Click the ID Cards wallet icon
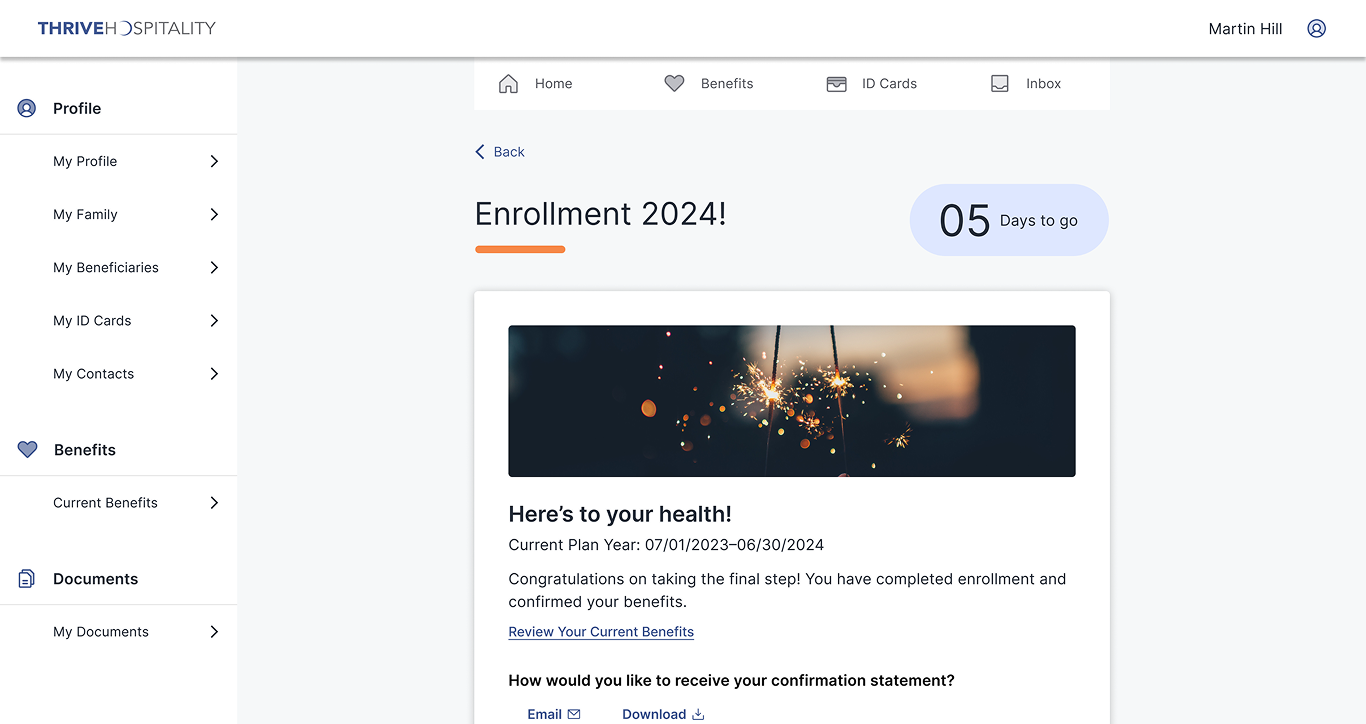This screenshot has width=1366, height=724. click(836, 84)
